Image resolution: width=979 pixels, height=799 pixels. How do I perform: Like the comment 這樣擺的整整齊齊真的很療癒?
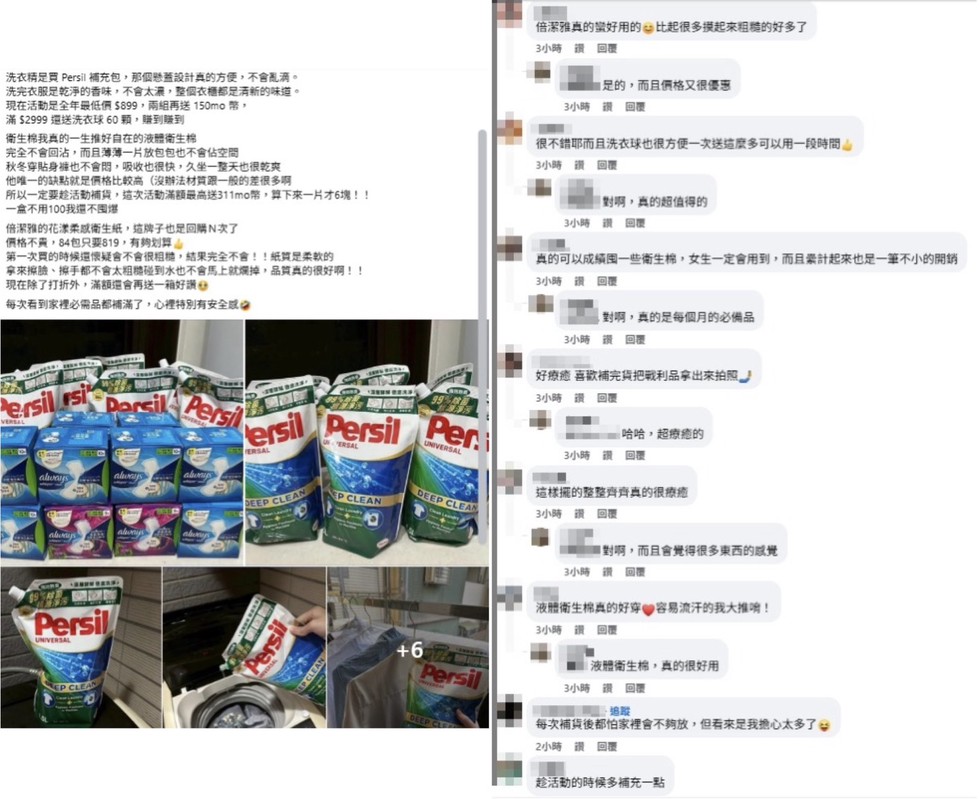[579, 514]
